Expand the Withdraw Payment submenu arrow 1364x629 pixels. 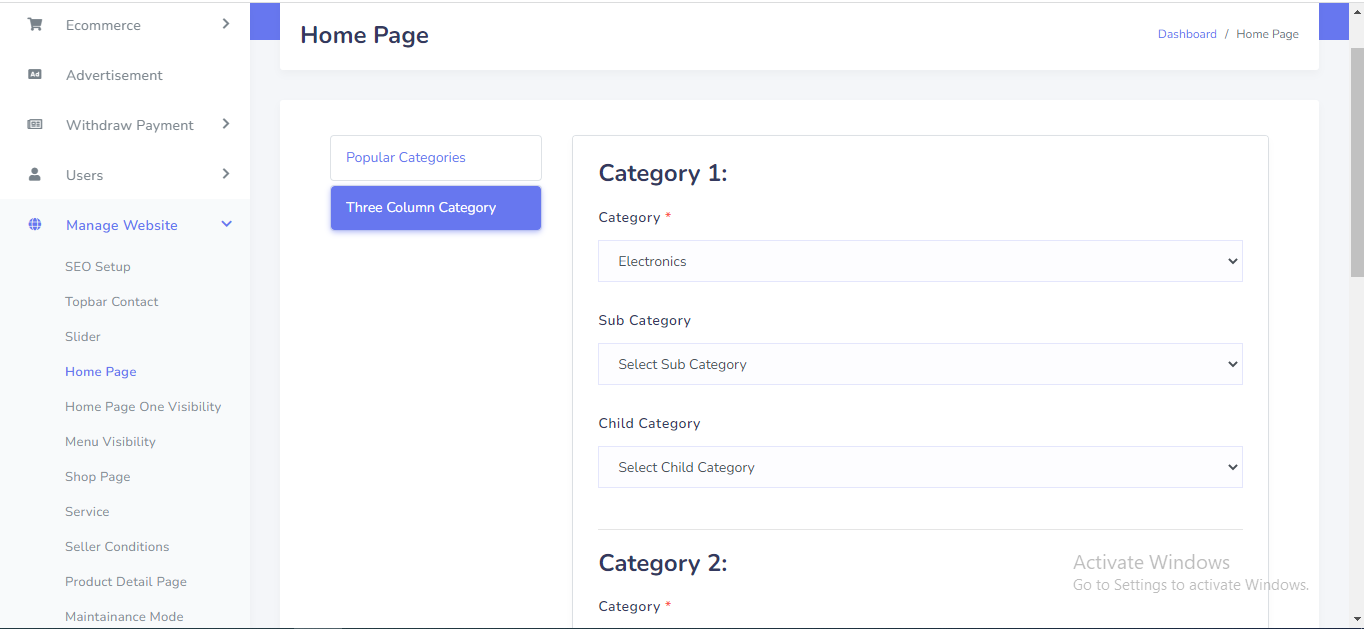point(226,124)
